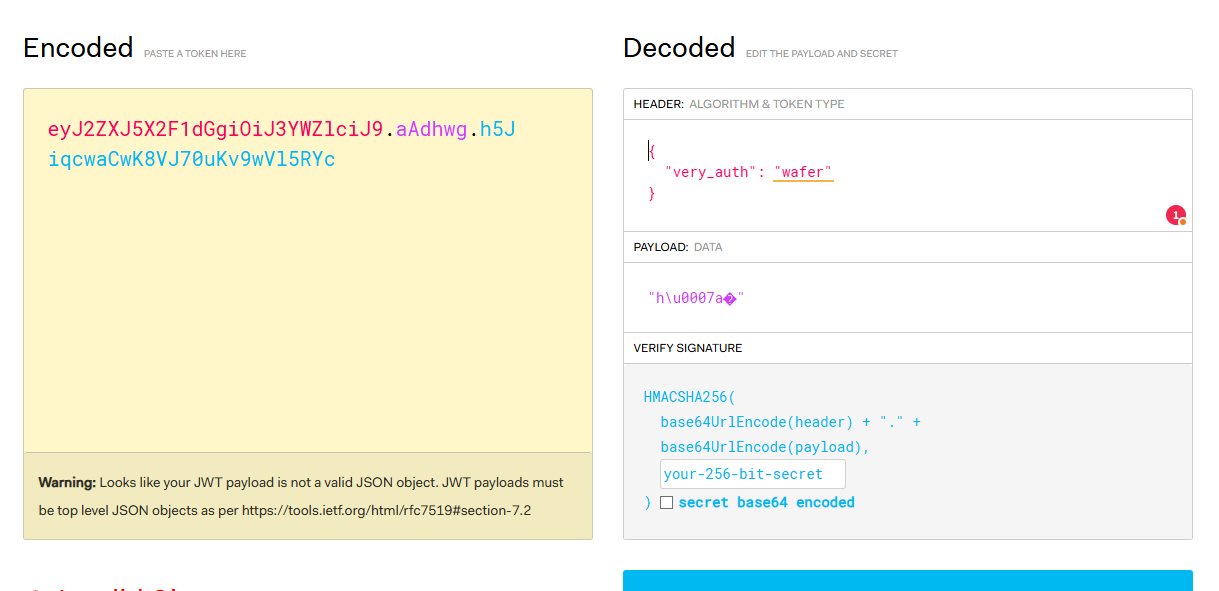Viewport: 1219px width, 591px height.
Task: Click the red header segment of encoded token
Action: (215, 130)
